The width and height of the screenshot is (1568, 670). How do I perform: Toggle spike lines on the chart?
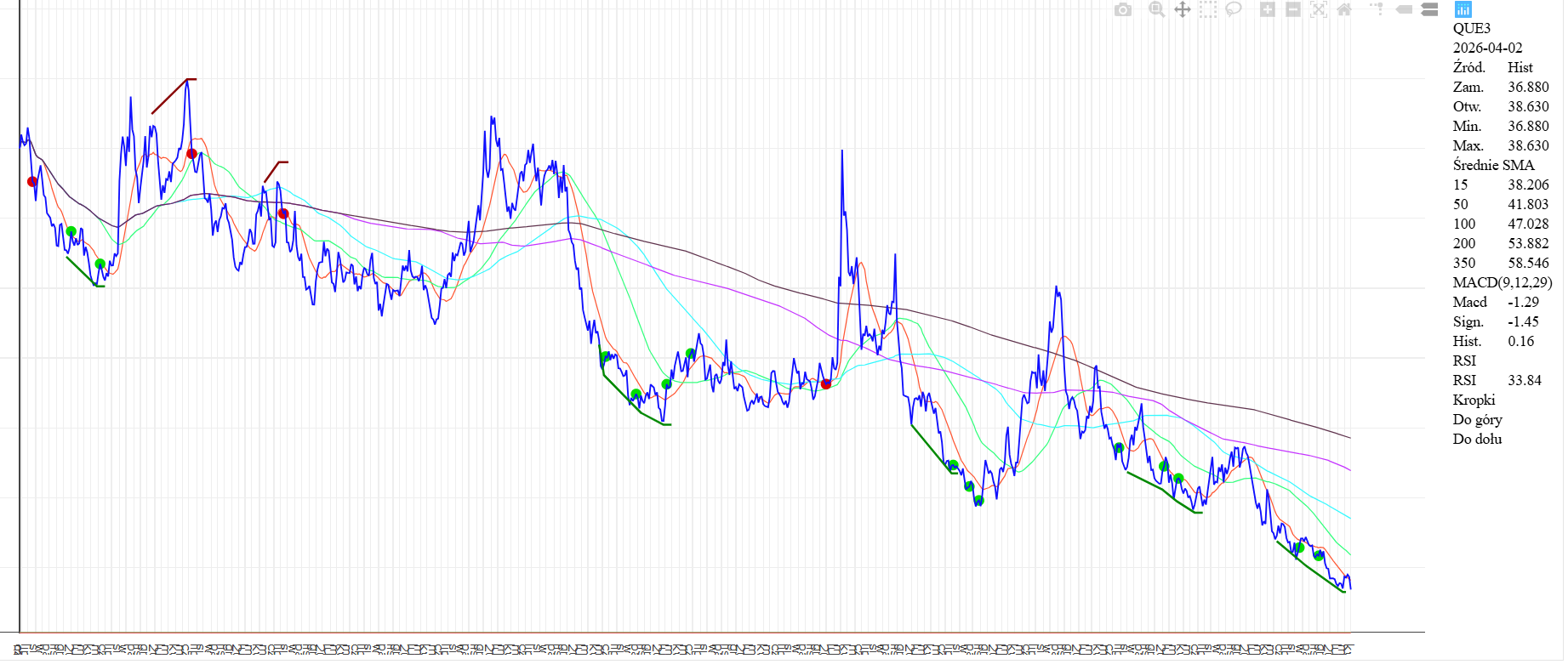click(1377, 9)
